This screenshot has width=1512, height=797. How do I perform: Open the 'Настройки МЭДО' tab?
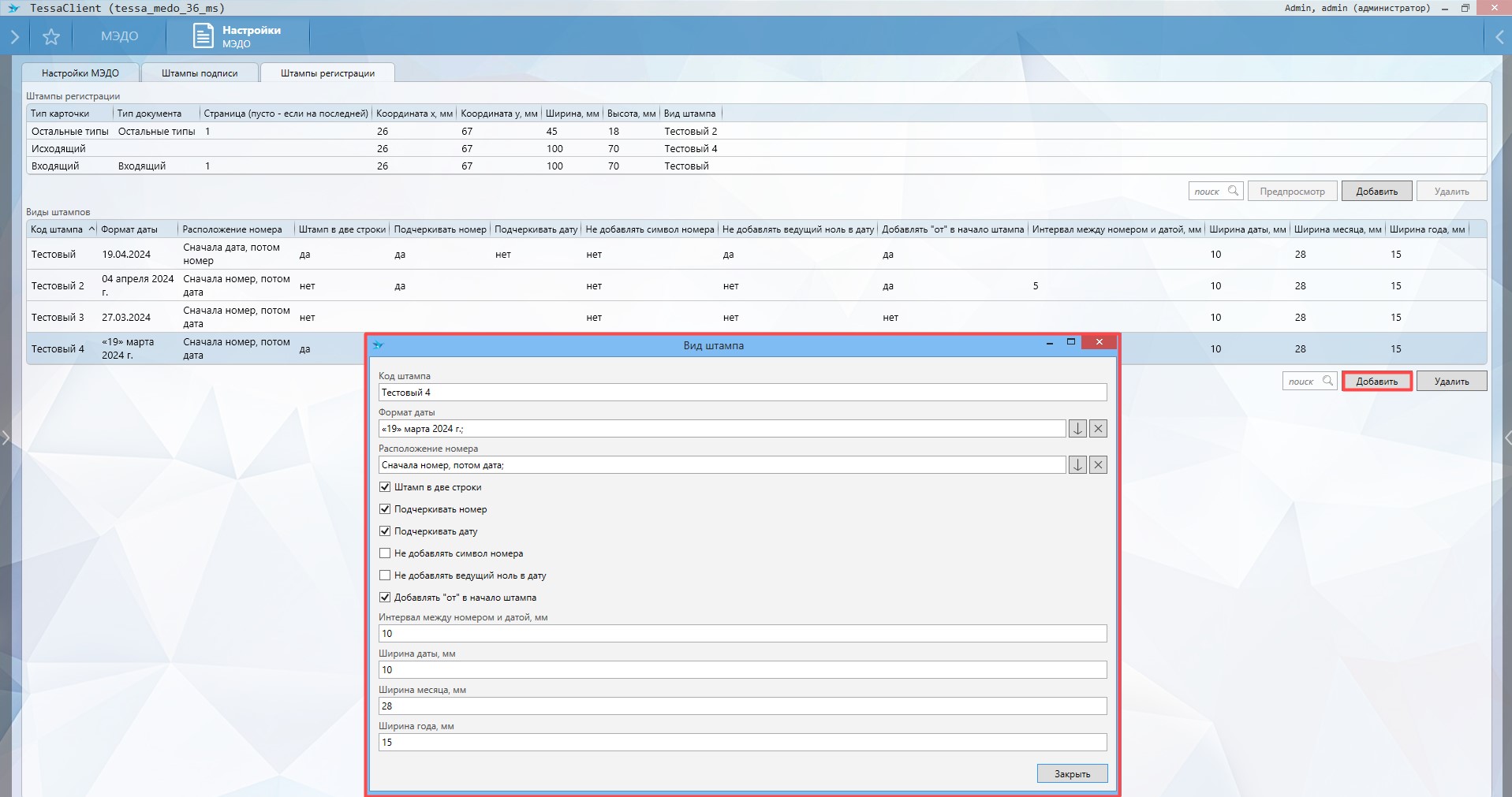pyautogui.click(x=80, y=73)
